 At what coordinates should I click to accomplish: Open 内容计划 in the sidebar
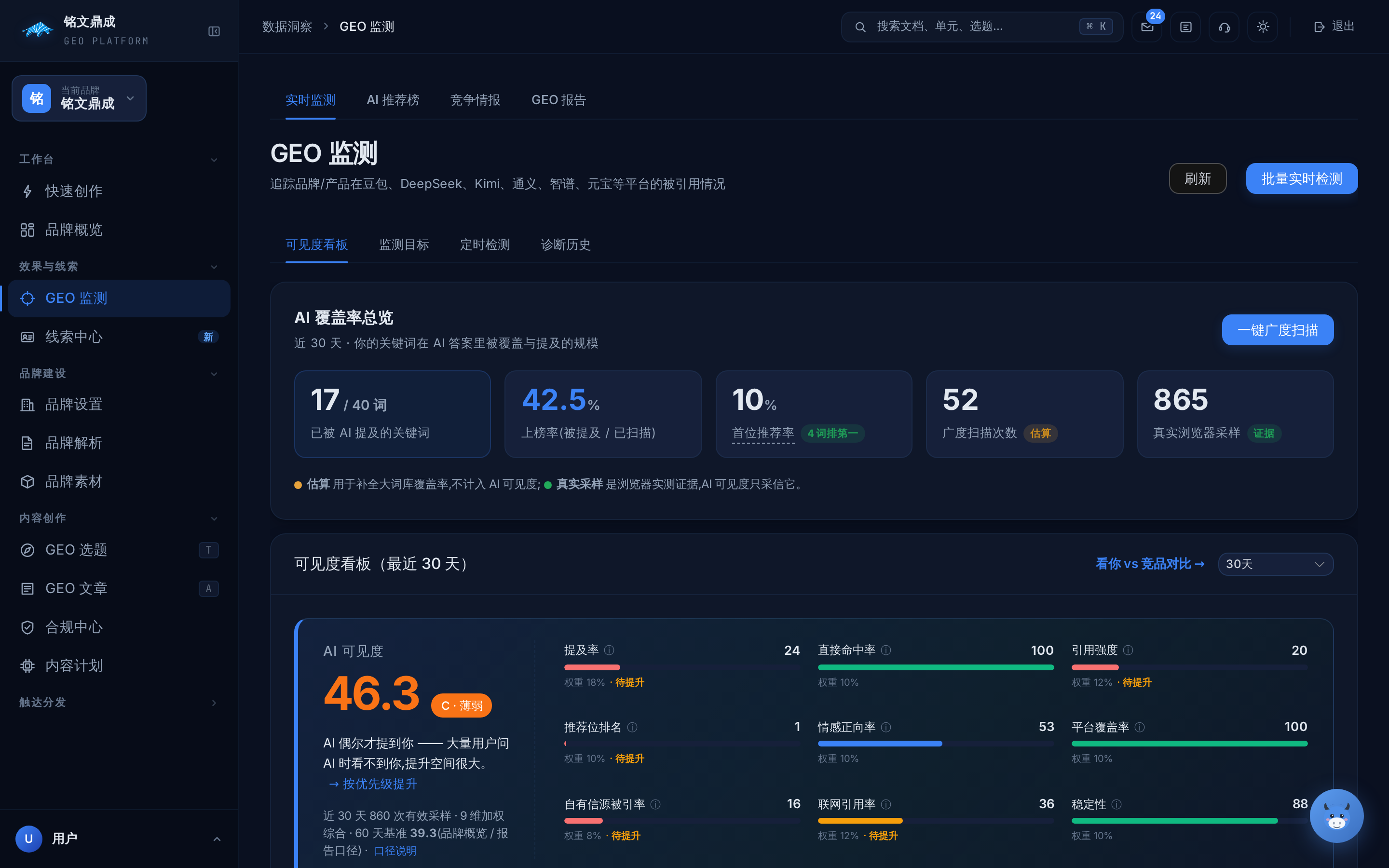pyautogui.click(x=119, y=665)
